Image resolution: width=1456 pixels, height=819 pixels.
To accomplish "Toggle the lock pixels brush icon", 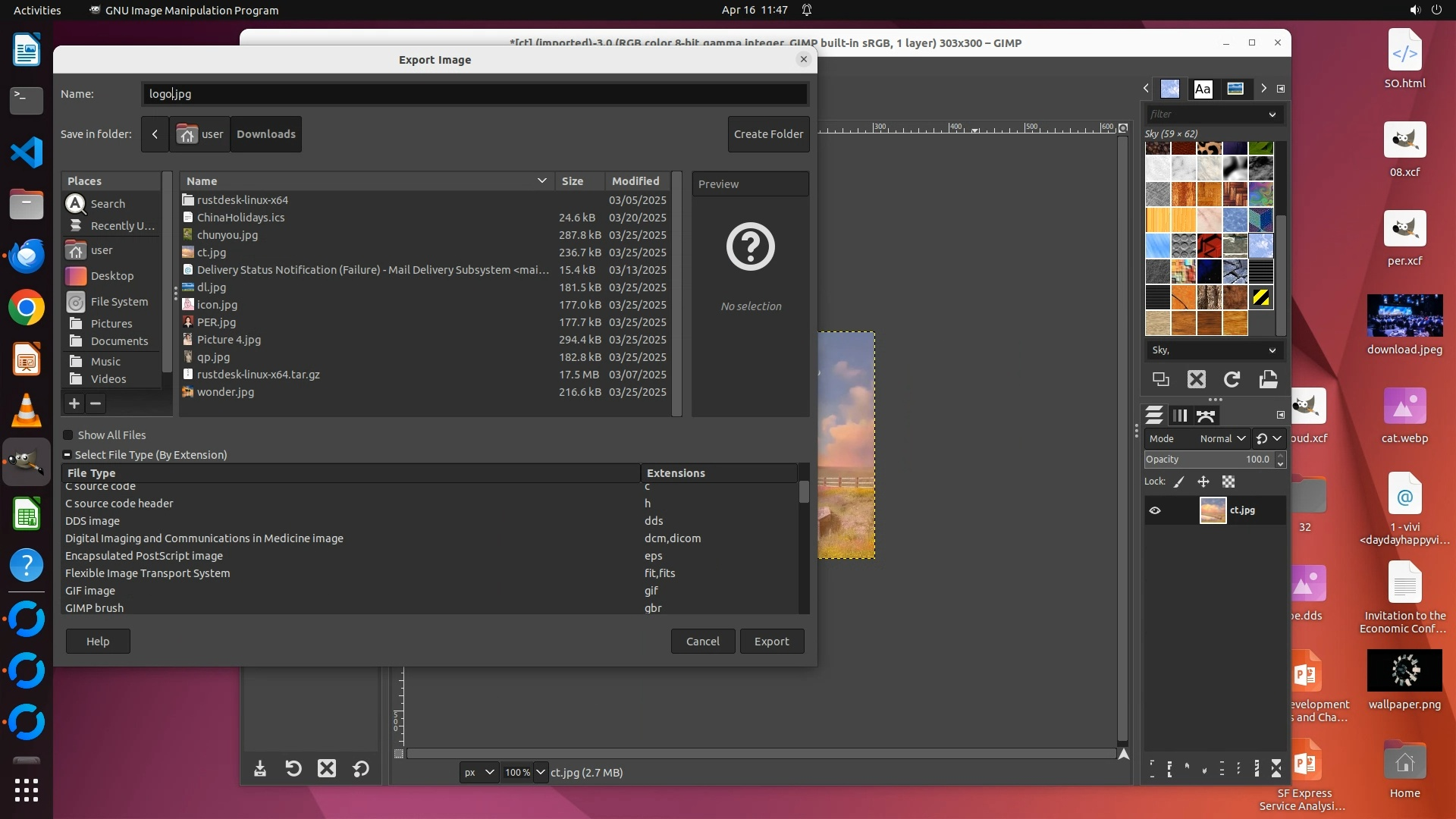I will click(x=1179, y=482).
